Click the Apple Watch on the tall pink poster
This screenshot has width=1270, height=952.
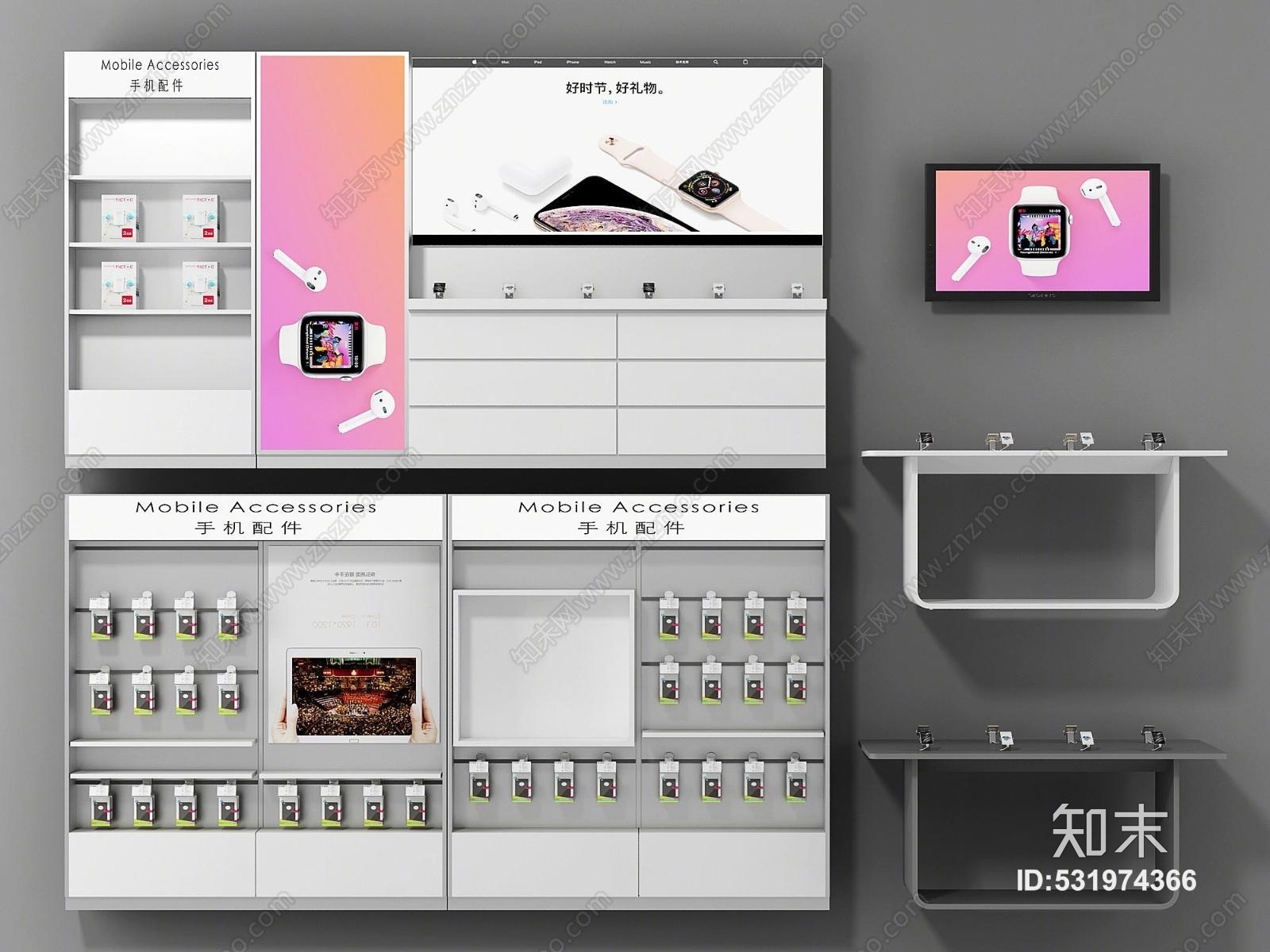(x=333, y=346)
